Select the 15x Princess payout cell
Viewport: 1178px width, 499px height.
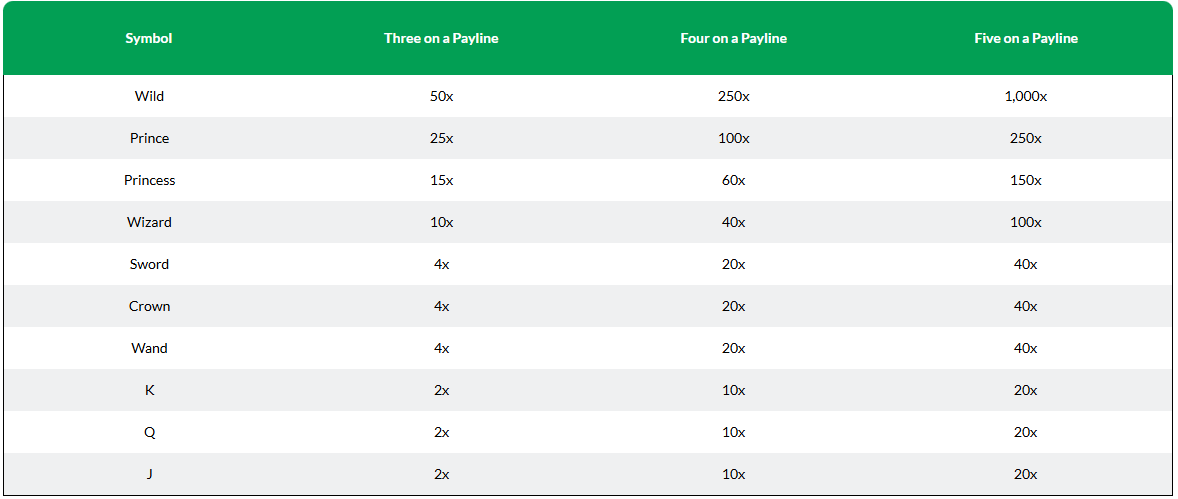(441, 180)
